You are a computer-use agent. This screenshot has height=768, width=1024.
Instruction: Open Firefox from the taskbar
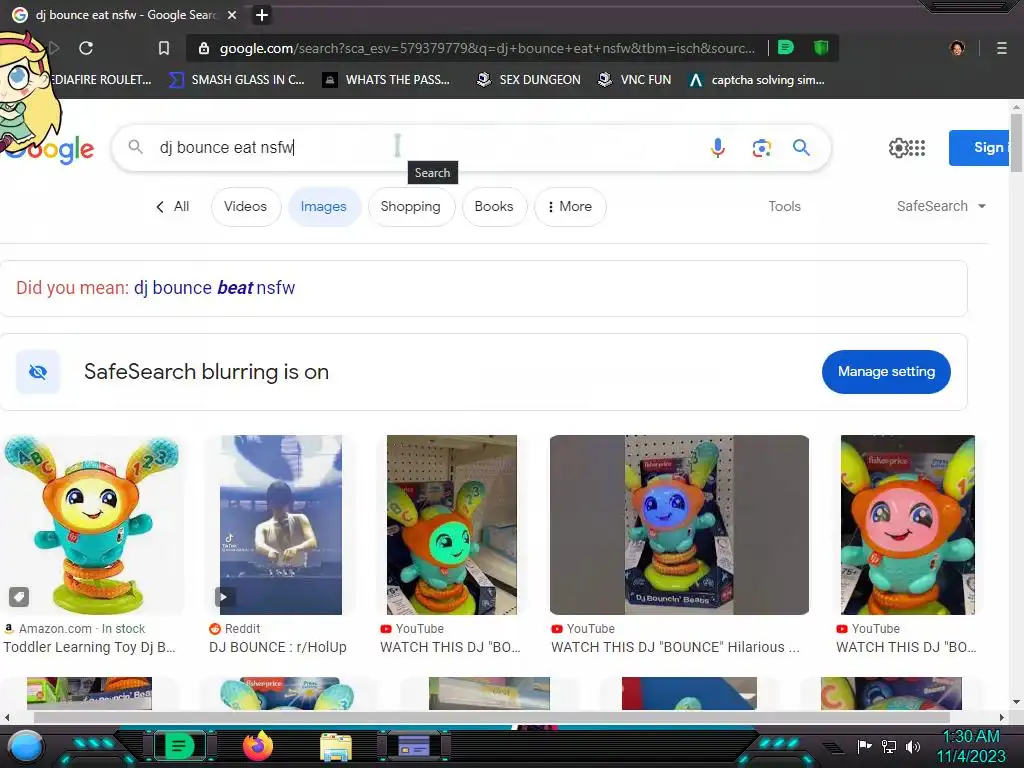(x=257, y=746)
